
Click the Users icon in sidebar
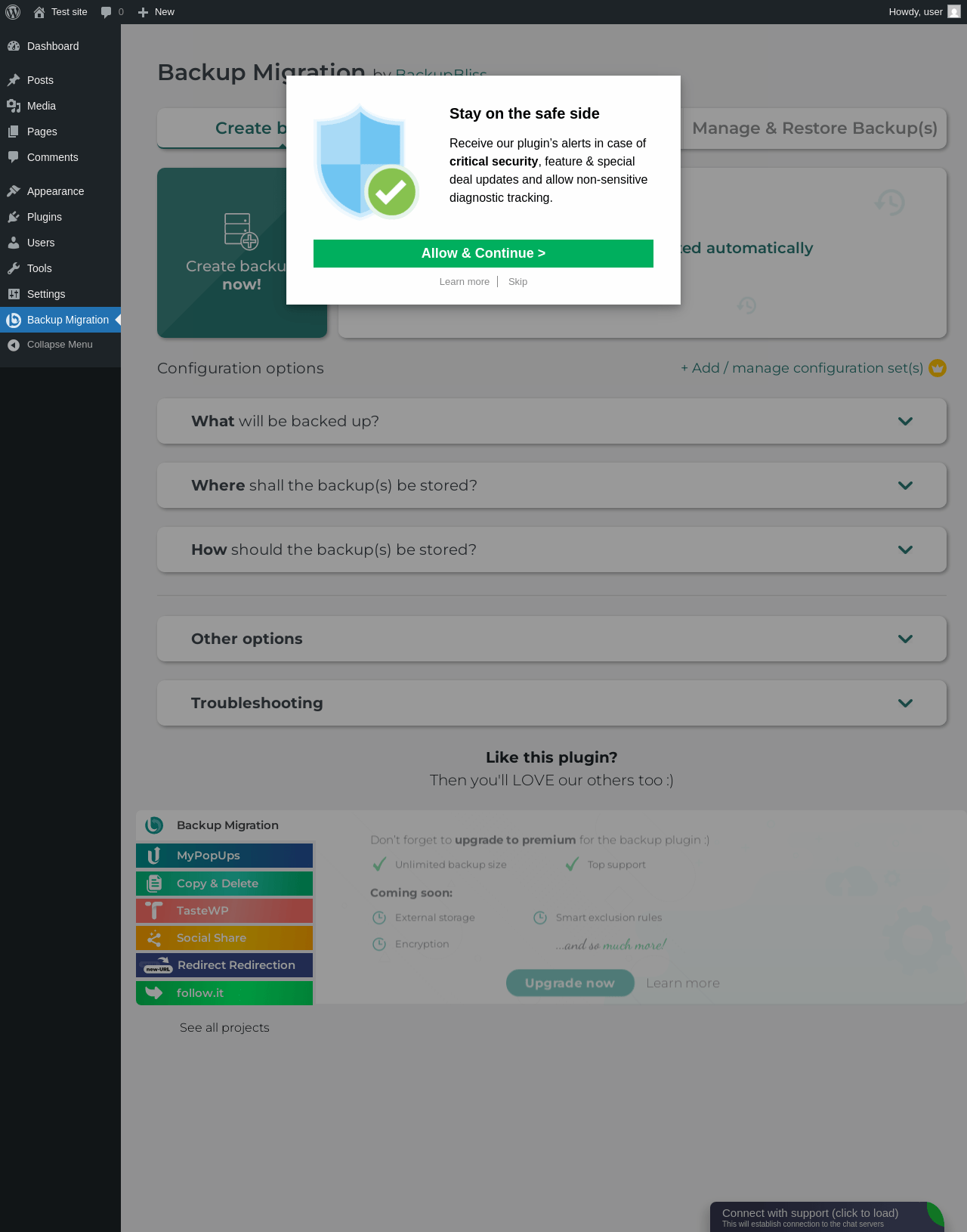coord(14,243)
